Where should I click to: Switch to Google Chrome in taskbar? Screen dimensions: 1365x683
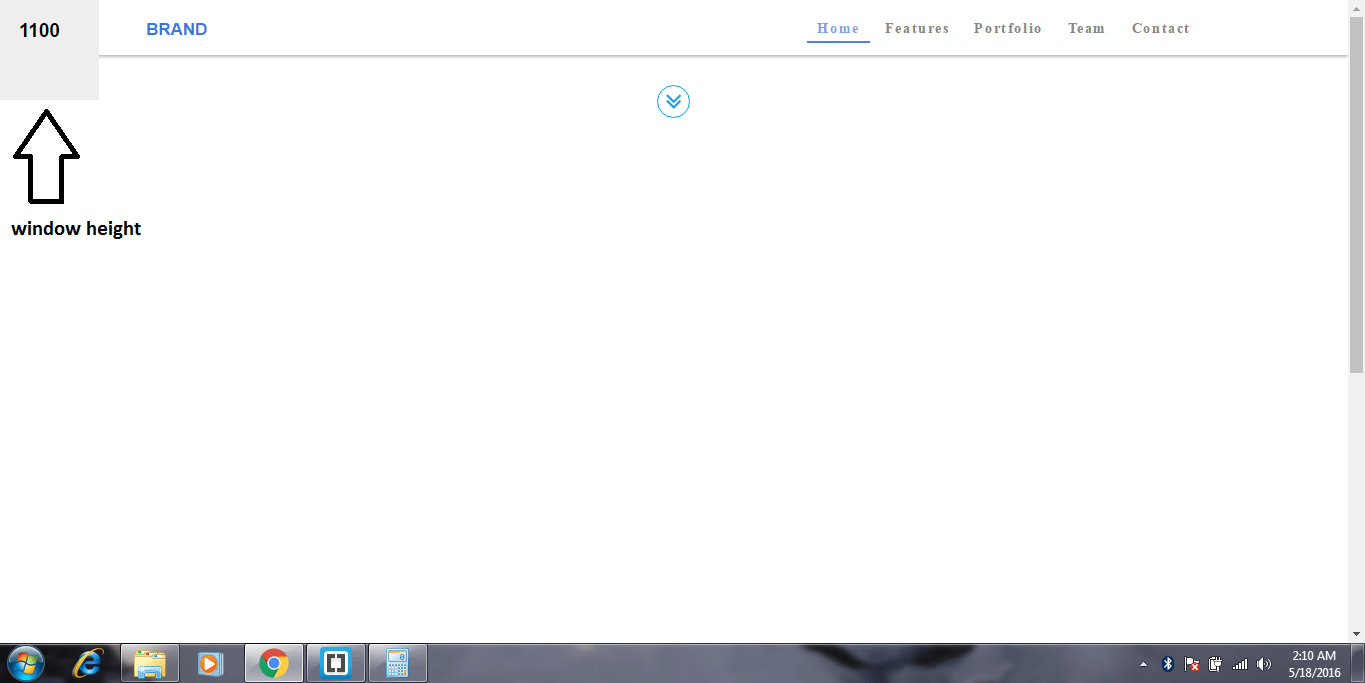pos(273,663)
